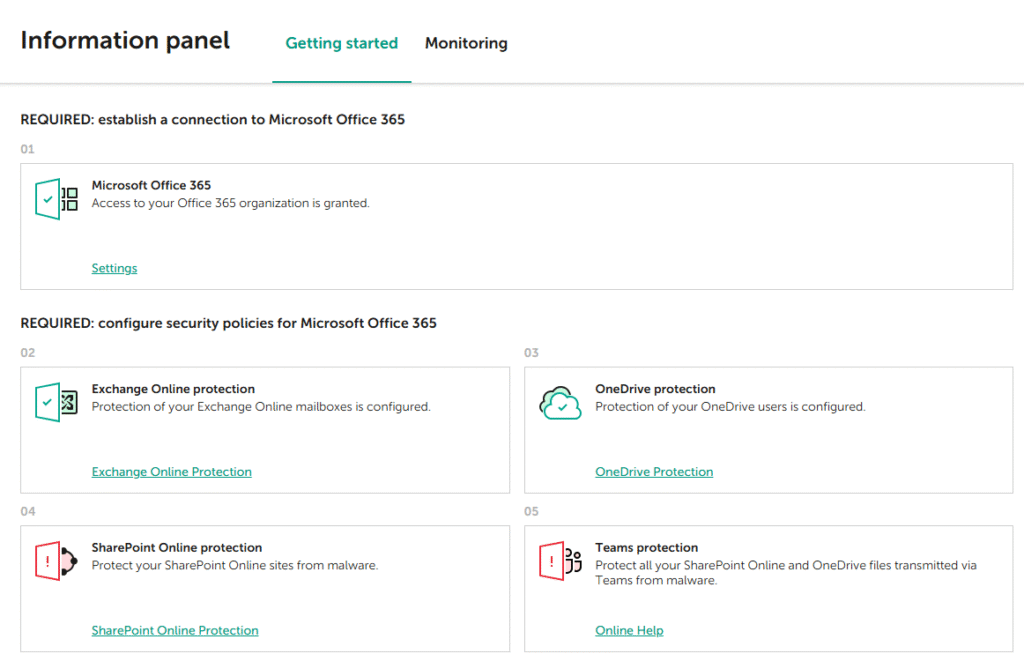This screenshot has height=654, width=1024.
Task: Click the SharePoint Online red warning icon
Action: pos(56,562)
